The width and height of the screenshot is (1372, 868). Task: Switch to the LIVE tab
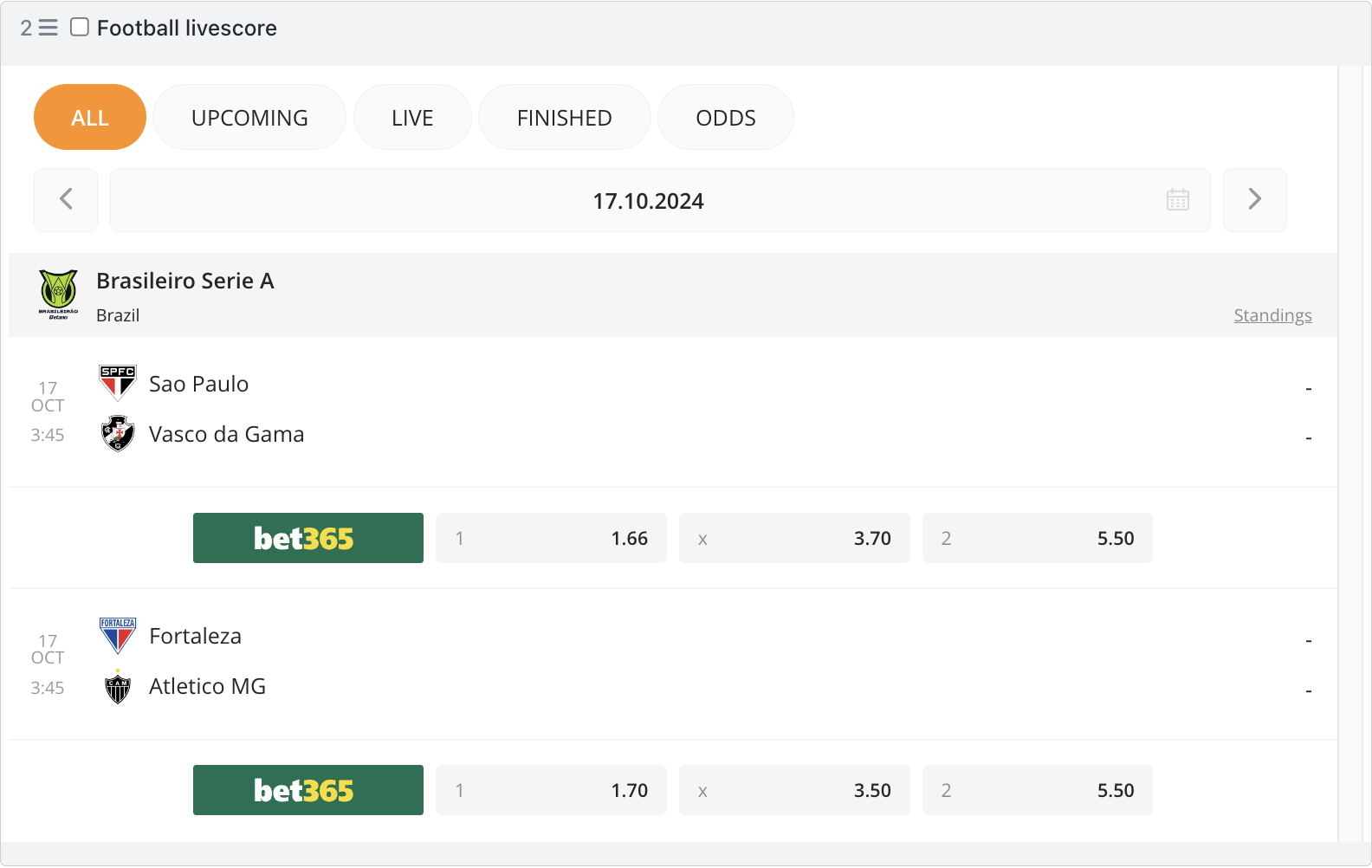412,118
